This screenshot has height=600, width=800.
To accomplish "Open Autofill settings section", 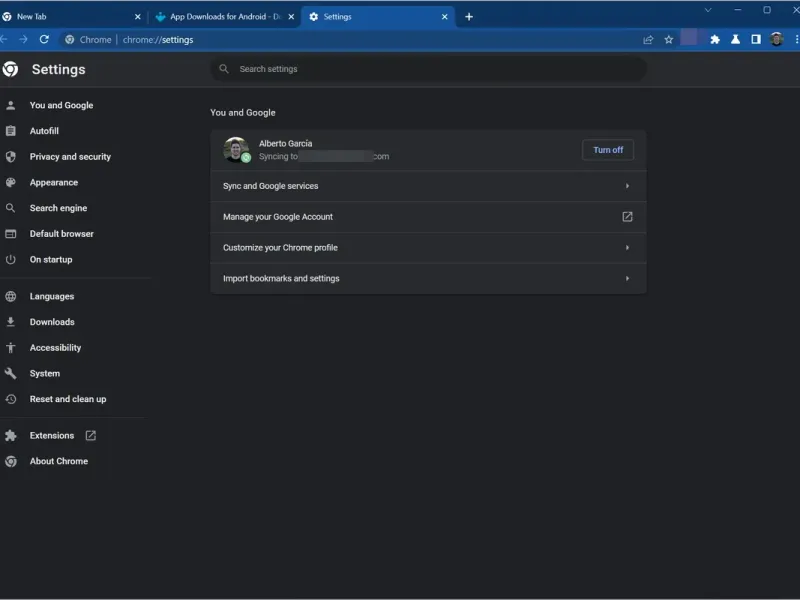I will click(x=44, y=131).
